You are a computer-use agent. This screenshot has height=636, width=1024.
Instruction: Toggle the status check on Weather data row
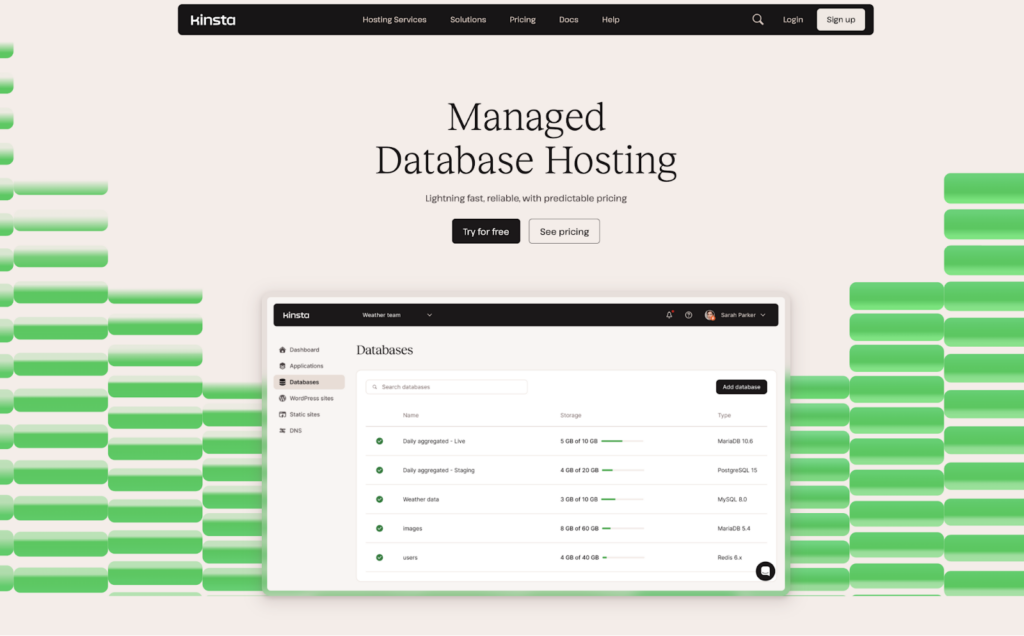(380, 499)
